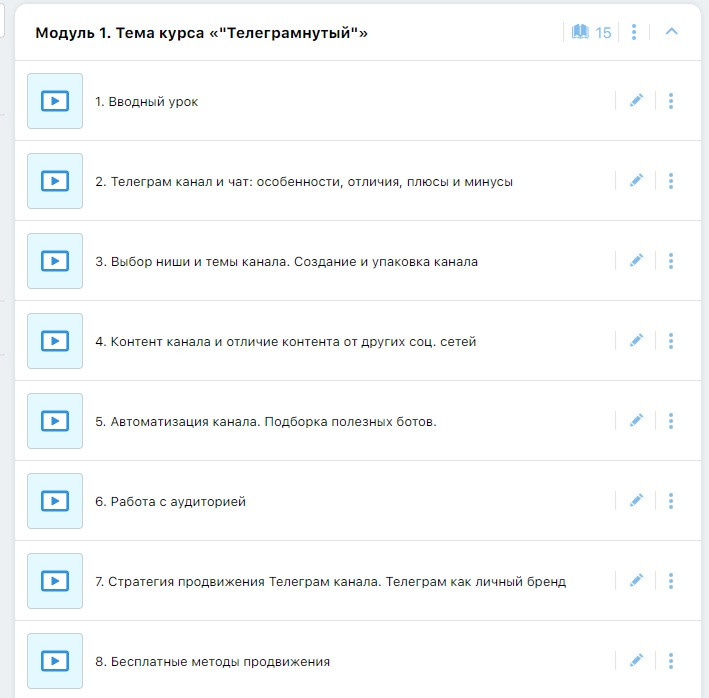
Task: Click video icon of lesson 5 Автоматизация канала
Action: 55,421
